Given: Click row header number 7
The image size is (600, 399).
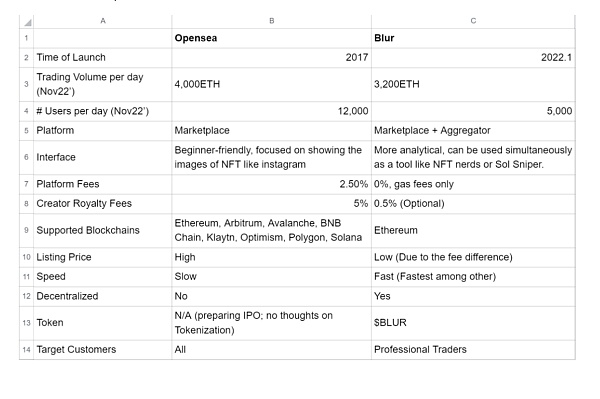Looking at the screenshot, I should pos(26,184).
